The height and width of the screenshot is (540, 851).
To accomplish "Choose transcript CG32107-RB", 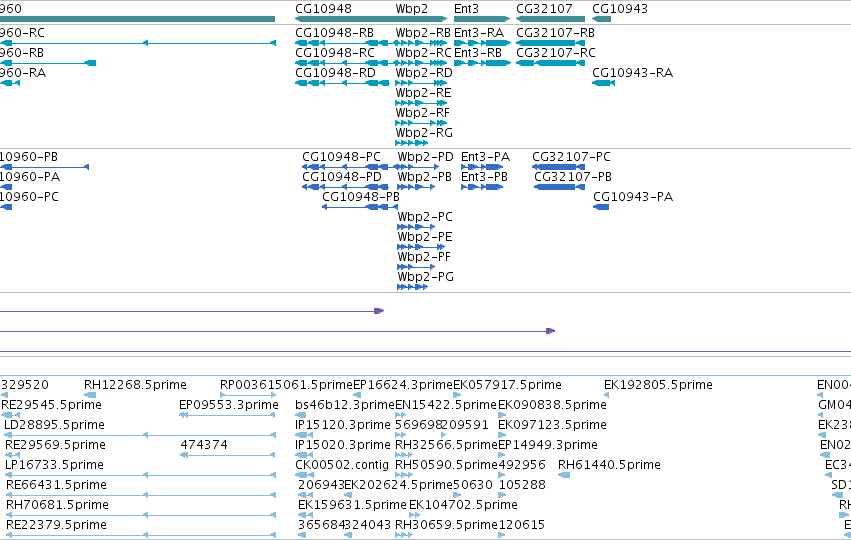I will coord(555,33).
